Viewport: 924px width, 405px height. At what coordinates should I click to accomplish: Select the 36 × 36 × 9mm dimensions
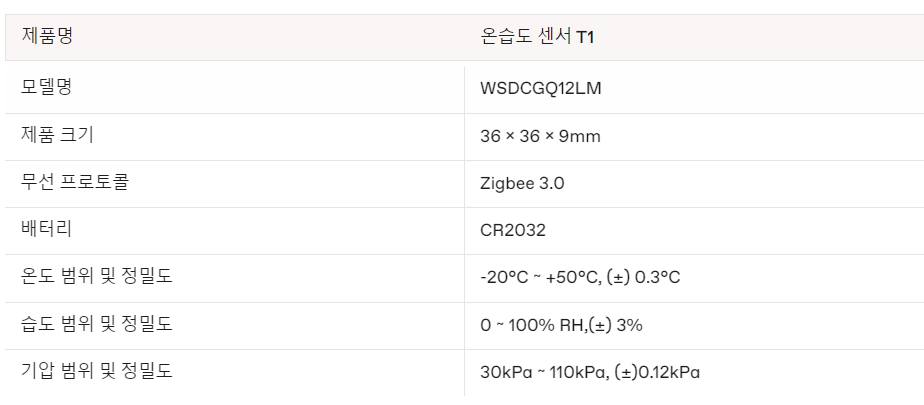pos(540,136)
